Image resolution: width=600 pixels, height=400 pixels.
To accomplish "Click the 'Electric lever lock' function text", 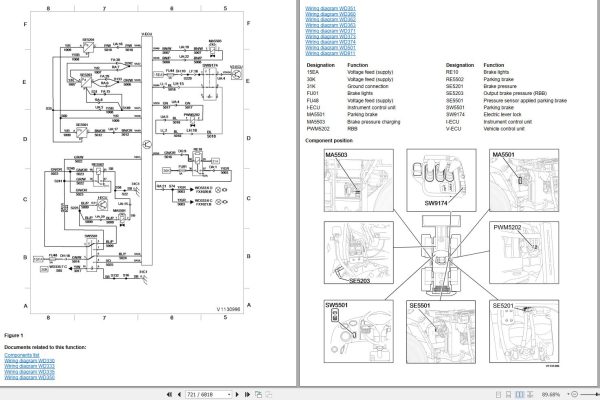I will click(x=502, y=114).
